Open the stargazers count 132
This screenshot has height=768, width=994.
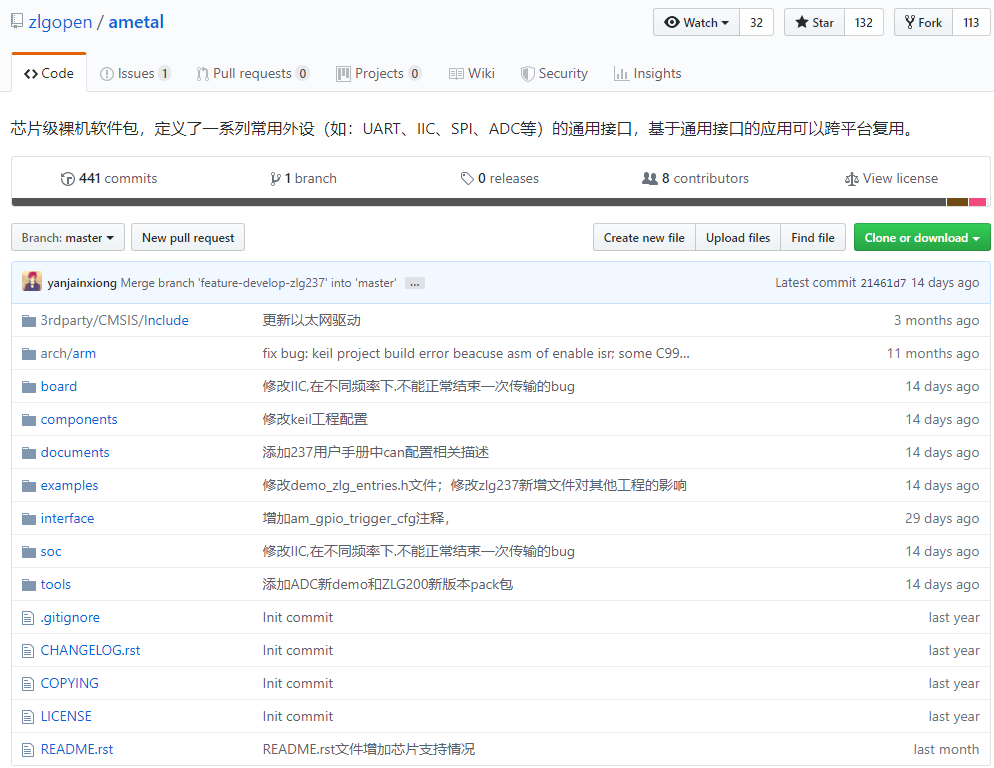(863, 22)
